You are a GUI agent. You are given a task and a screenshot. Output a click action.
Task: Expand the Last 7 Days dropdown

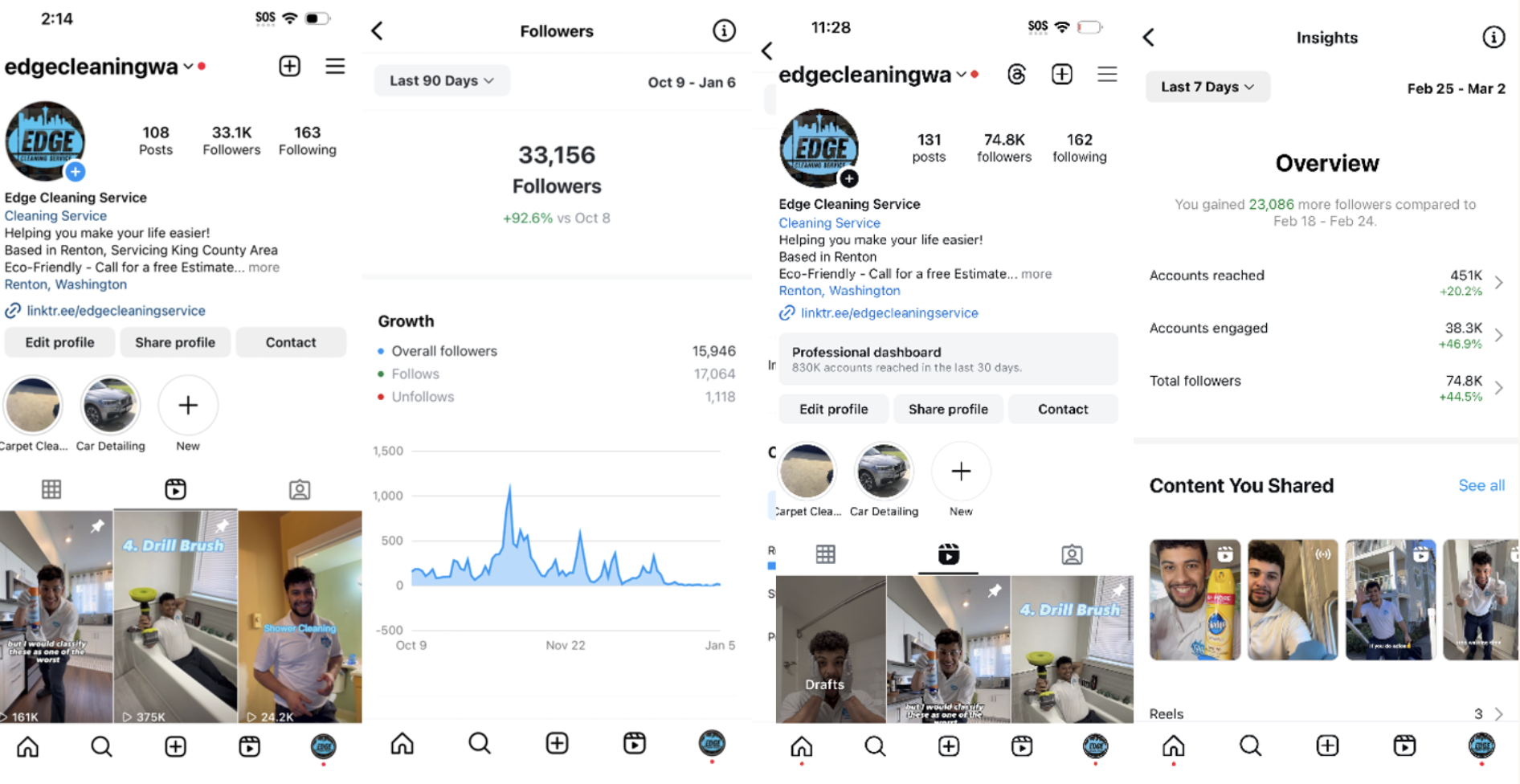[x=1207, y=87]
